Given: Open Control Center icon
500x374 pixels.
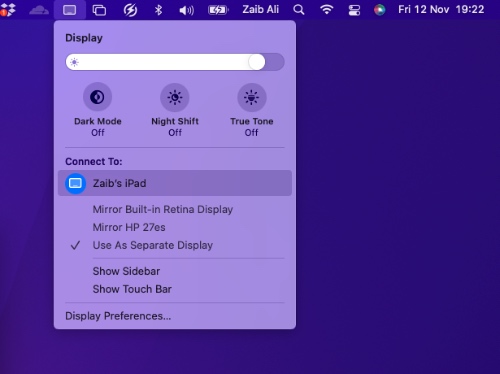Looking at the screenshot, I should [x=354, y=10].
